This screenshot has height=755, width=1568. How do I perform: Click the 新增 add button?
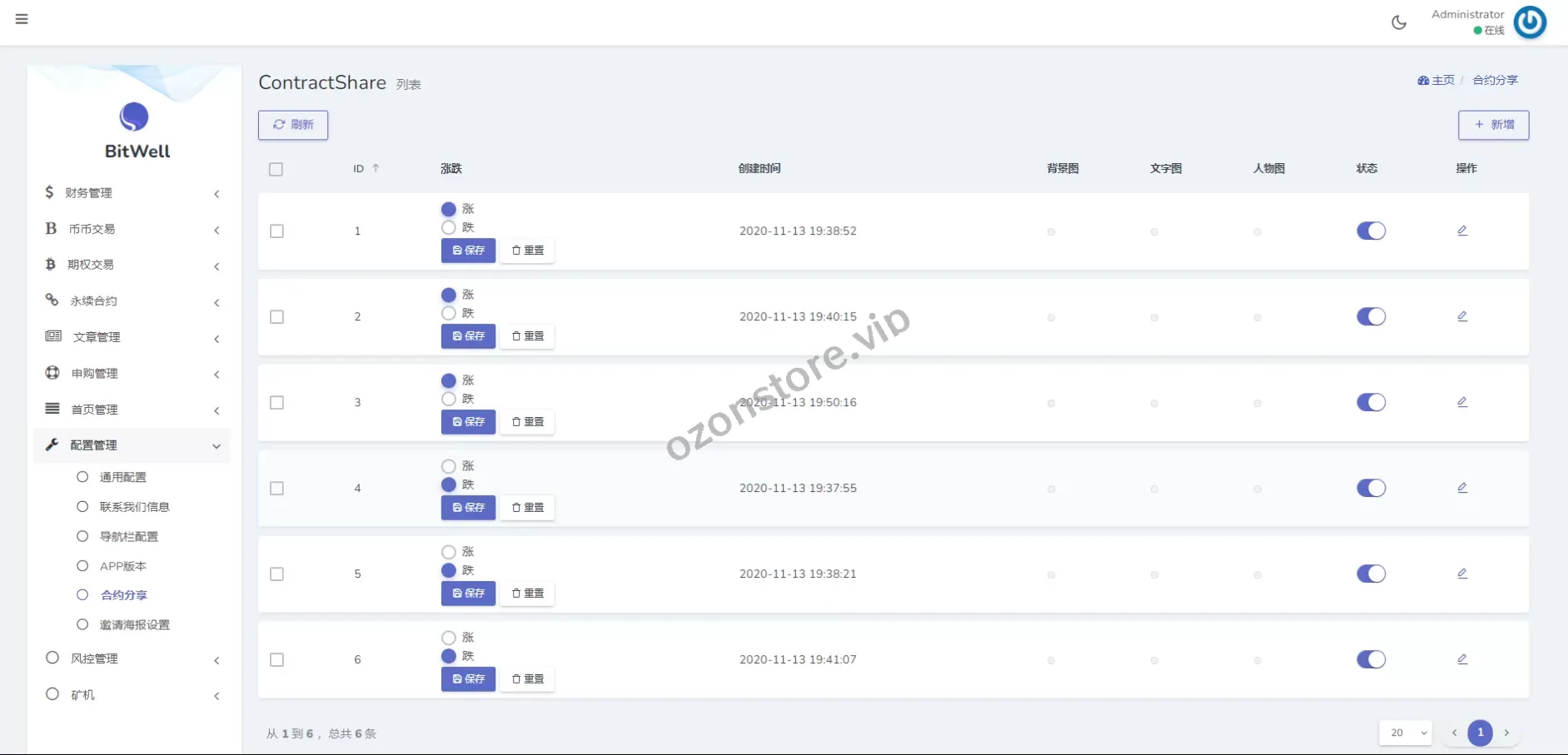point(1493,125)
